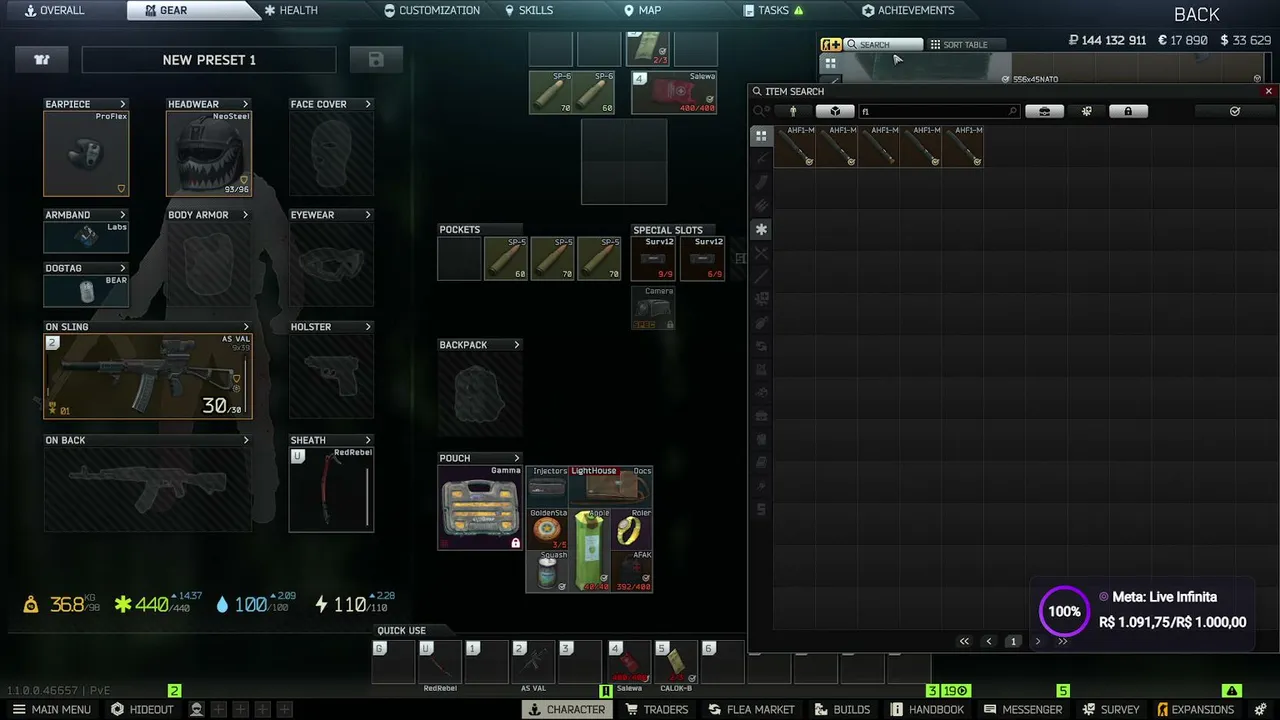Select the Gamma container in Pouch

tap(480, 507)
